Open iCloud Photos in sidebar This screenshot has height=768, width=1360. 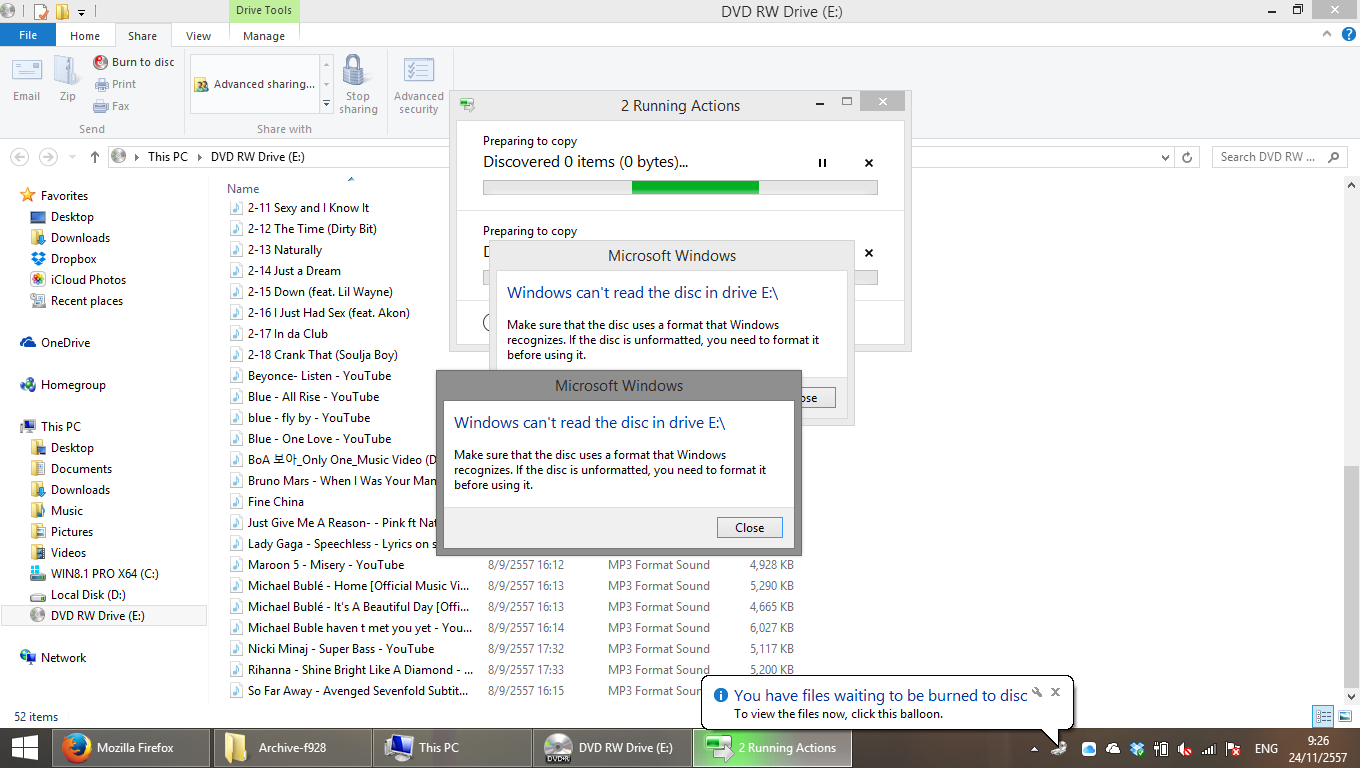click(88, 280)
